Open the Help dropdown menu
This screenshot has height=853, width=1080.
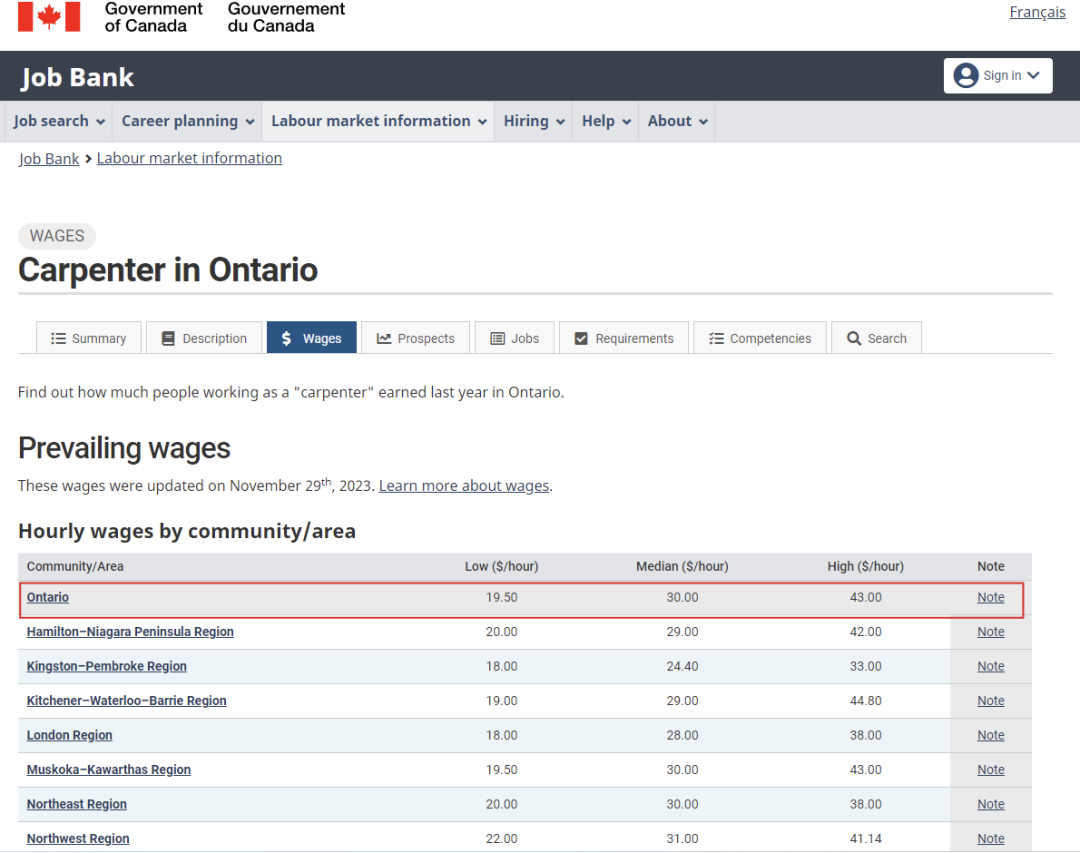[x=605, y=121]
